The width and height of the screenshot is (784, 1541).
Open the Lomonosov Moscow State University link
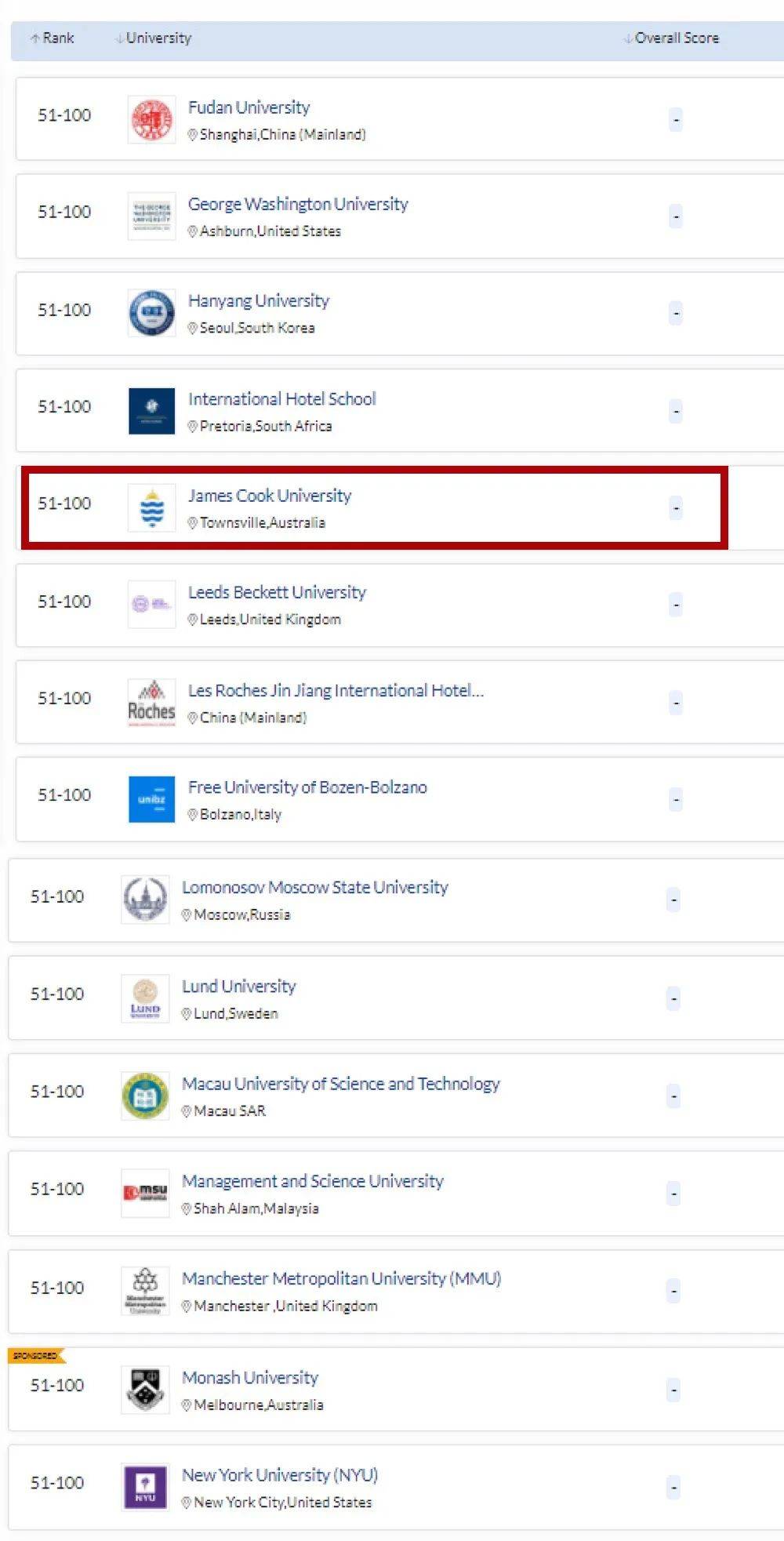coord(314,887)
